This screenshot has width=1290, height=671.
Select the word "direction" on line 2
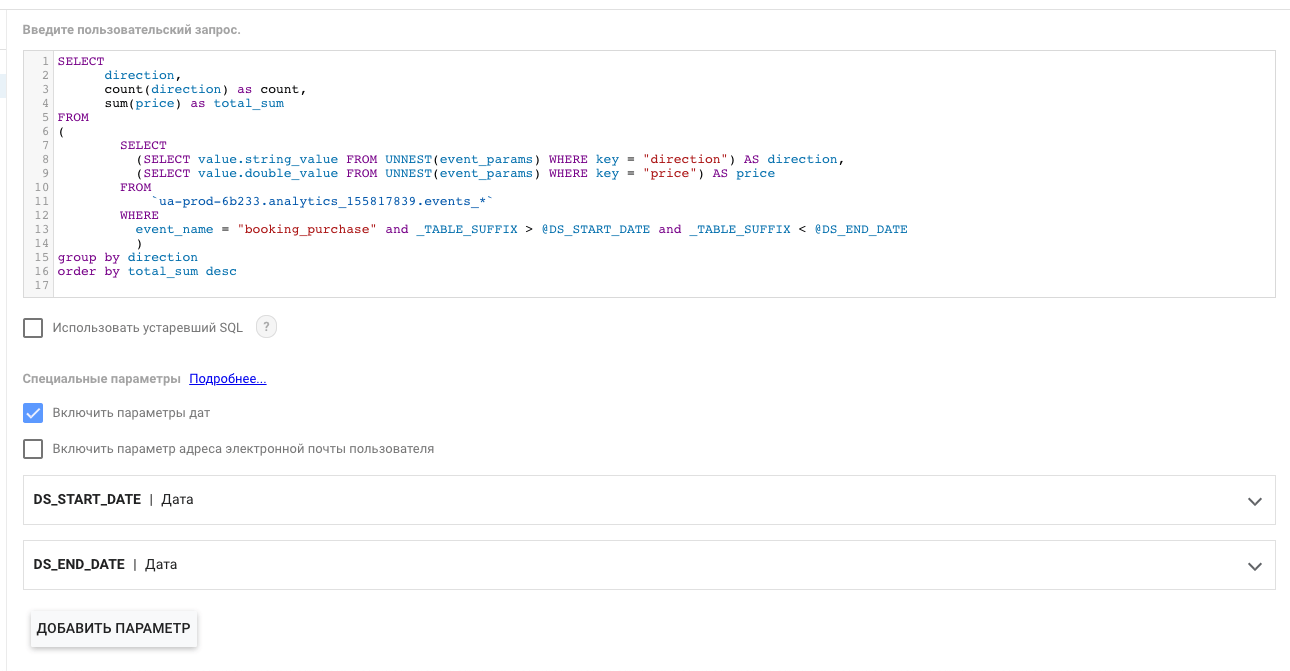[x=139, y=75]
